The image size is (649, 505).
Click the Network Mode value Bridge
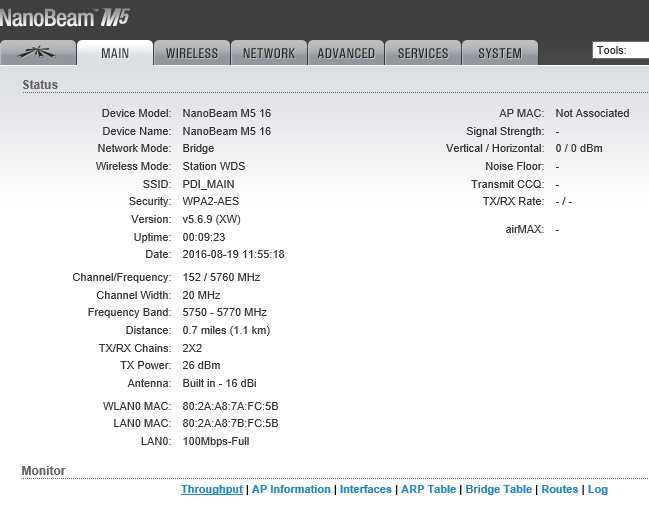coord(198,148)
